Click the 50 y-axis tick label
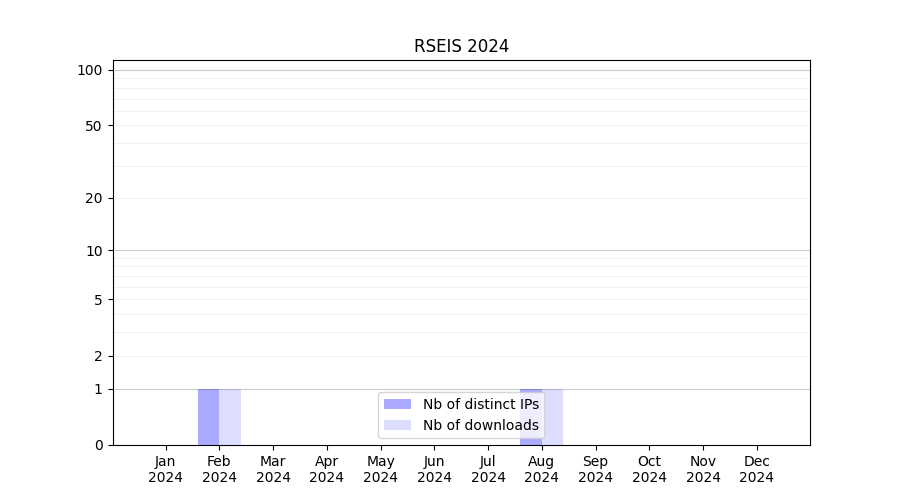 pos(93,126)
